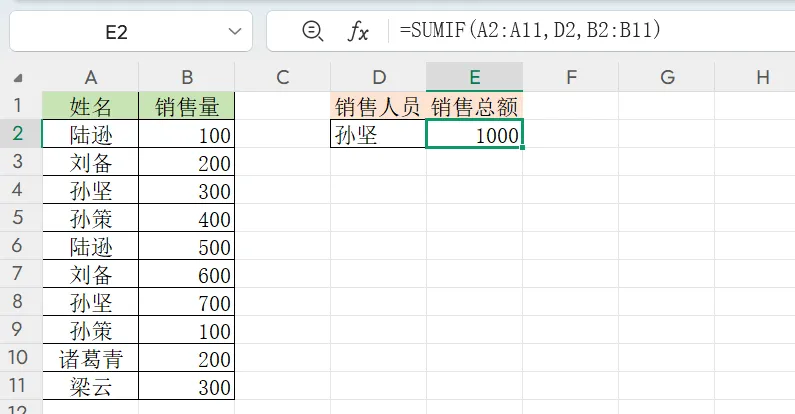
Task: Click the 销售量 header cell
Action: (x=187, y=106)
